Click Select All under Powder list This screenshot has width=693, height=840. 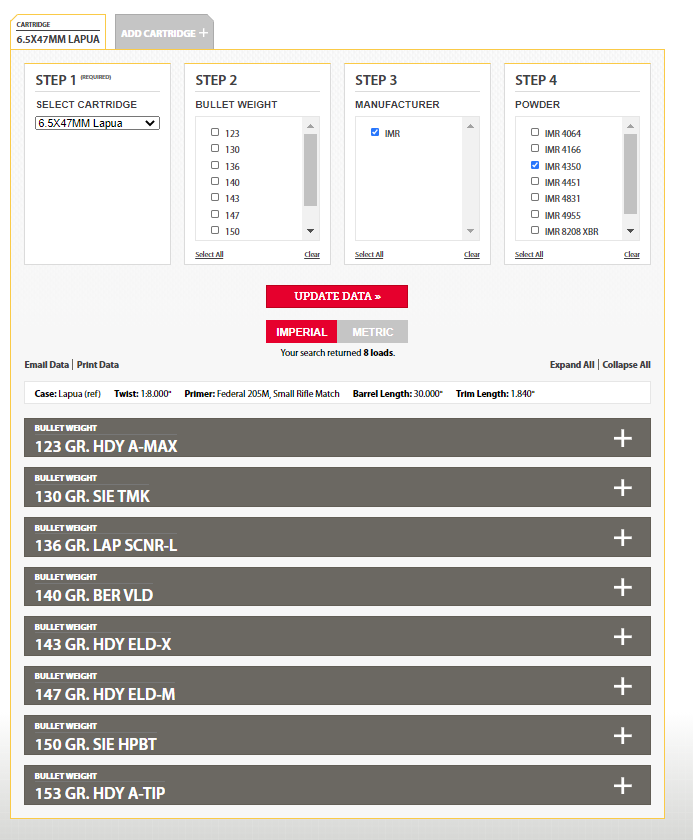(x=529, y=255)
